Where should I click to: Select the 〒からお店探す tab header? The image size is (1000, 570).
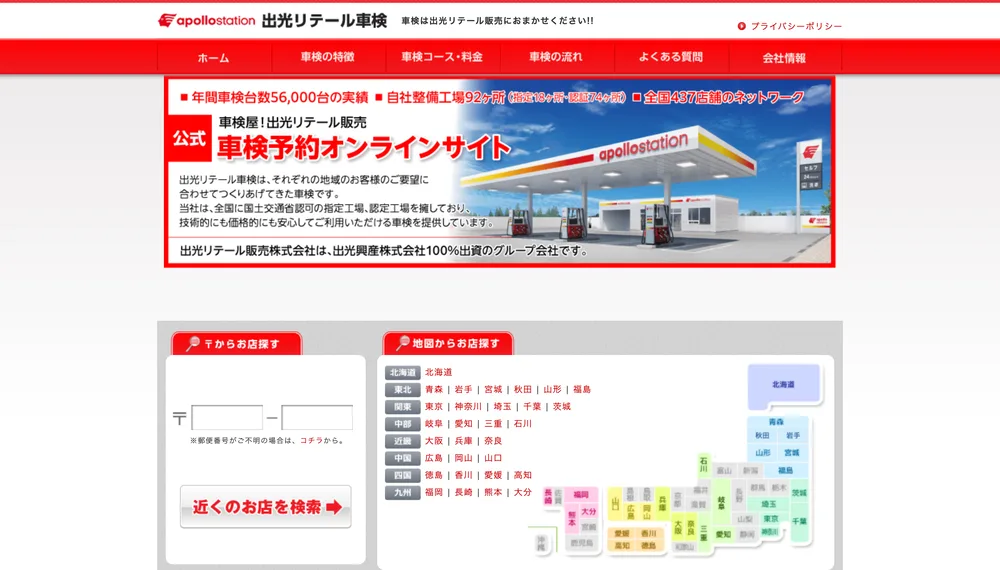pos(237,344)
